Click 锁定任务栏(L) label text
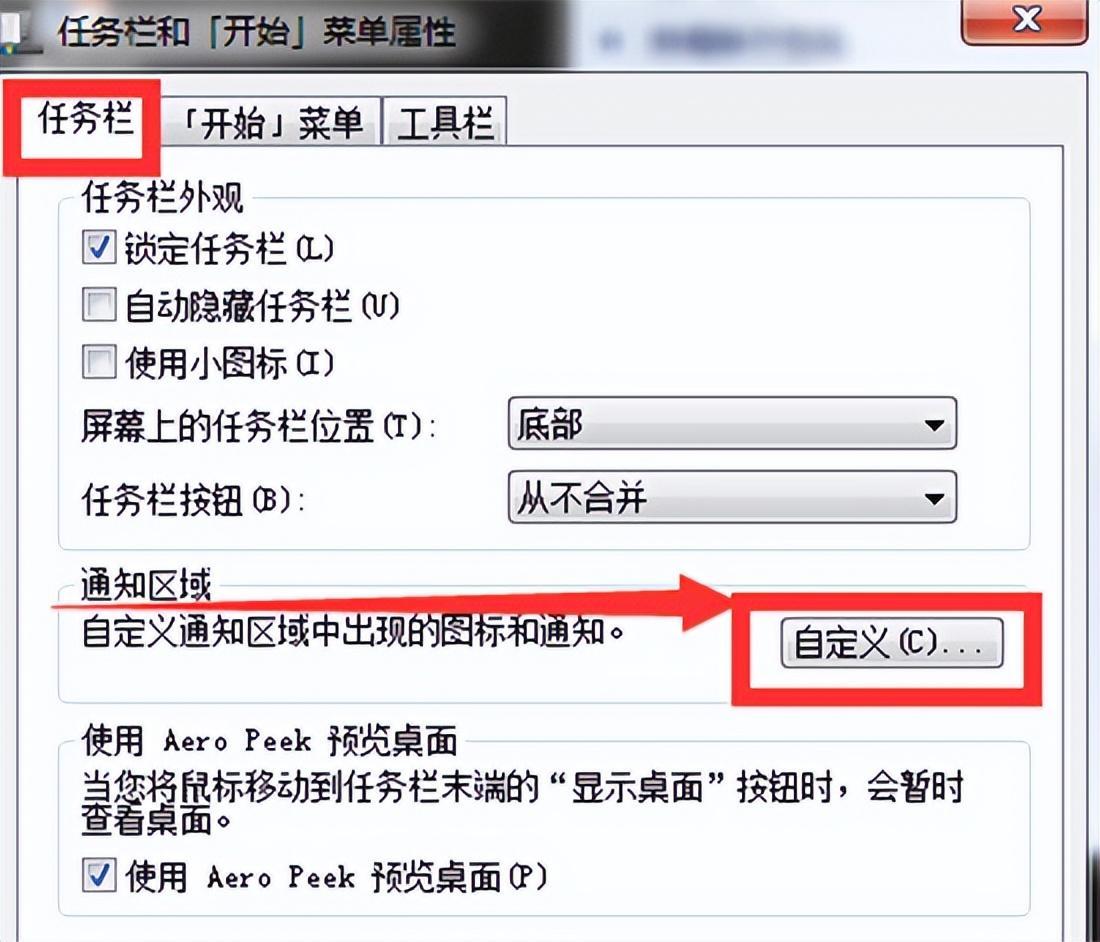Viewport: 1100px width, 942px height. click(229, 248)
